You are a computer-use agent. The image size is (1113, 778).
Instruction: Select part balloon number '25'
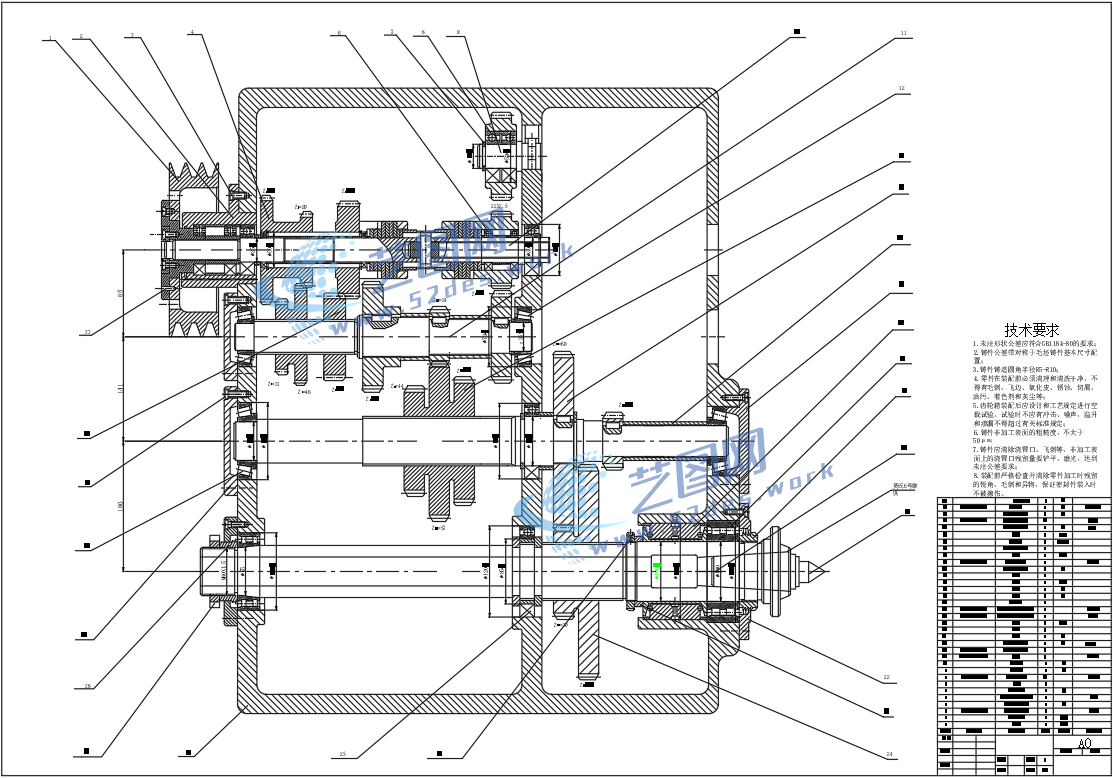point(342,755)
